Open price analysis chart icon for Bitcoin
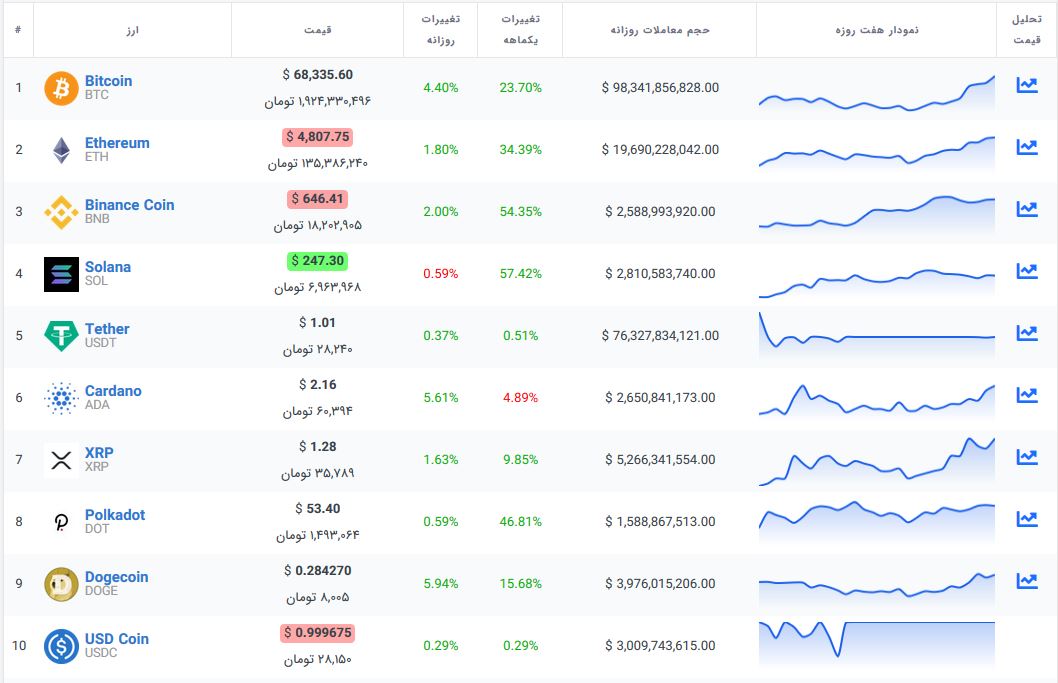 [x=1026, y=86]
